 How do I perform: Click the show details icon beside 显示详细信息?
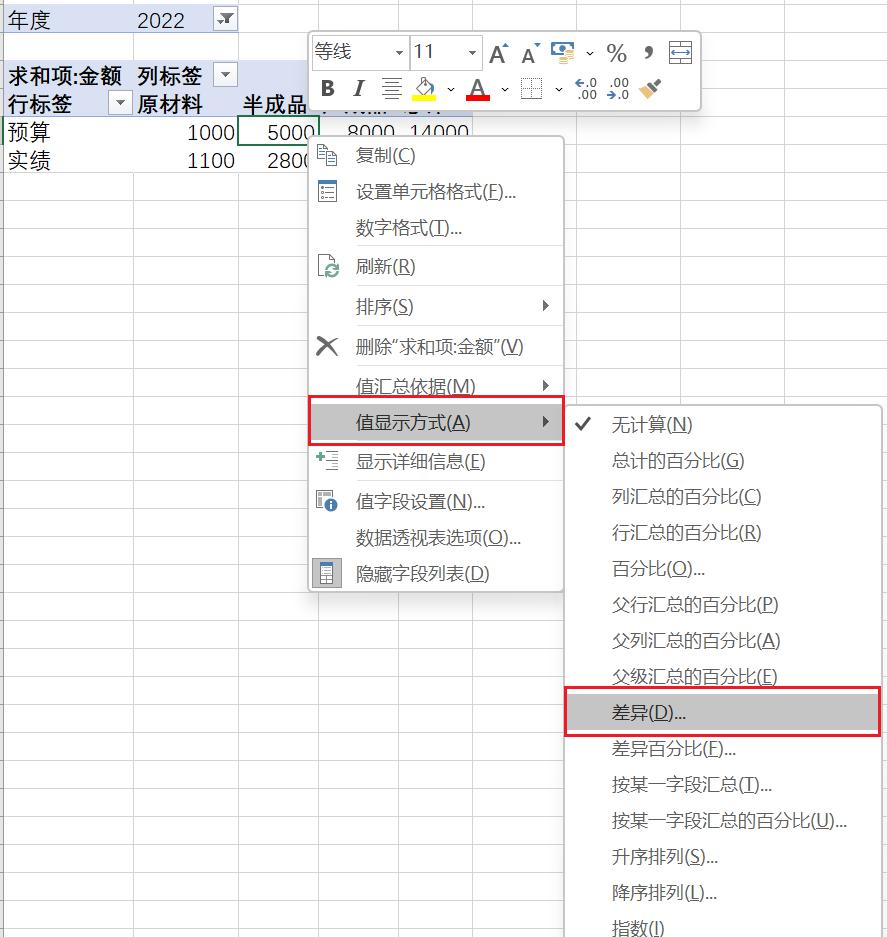click(x=327, y=461)
